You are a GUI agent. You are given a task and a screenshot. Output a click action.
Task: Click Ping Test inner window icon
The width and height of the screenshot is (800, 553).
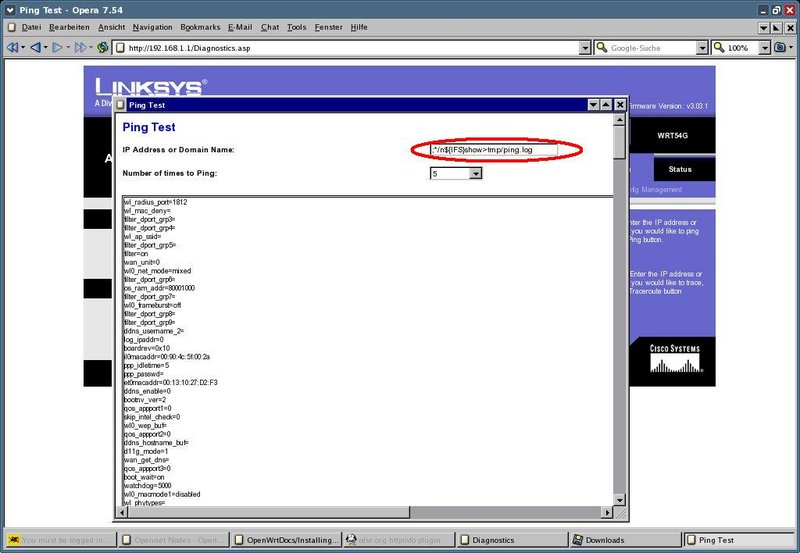click(120, 105)
